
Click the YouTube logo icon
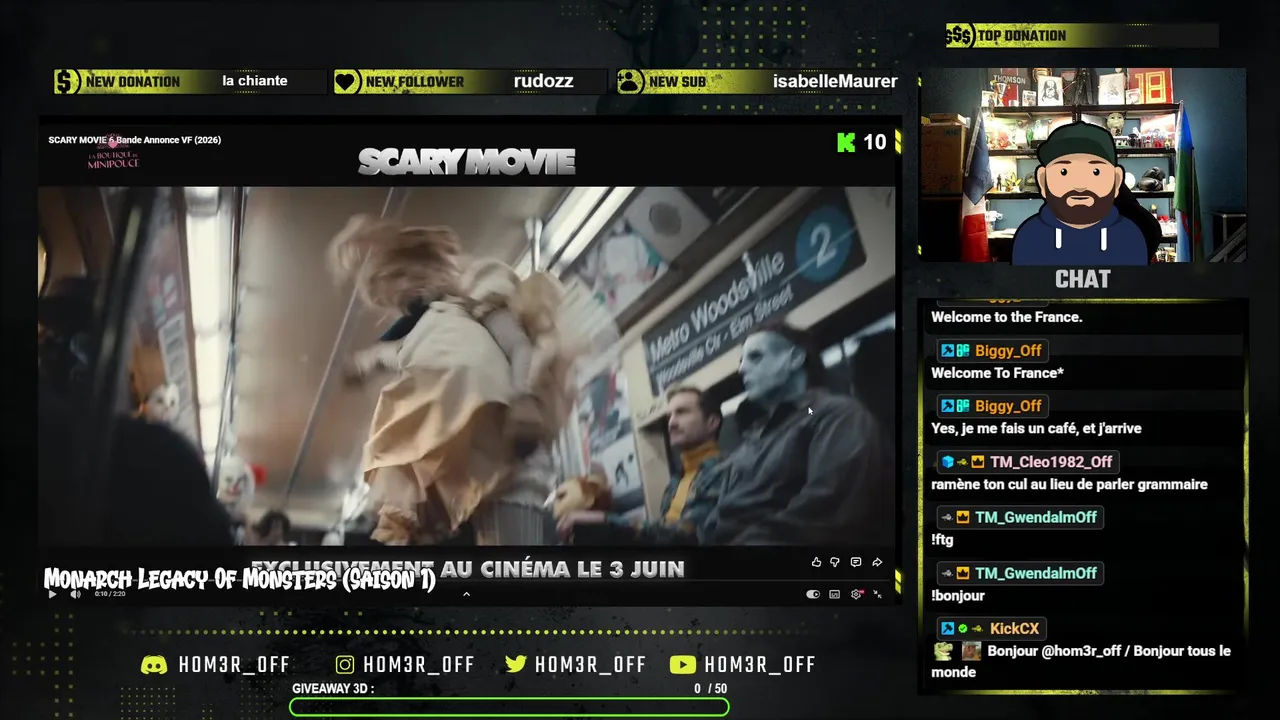[x=683, y=665]
